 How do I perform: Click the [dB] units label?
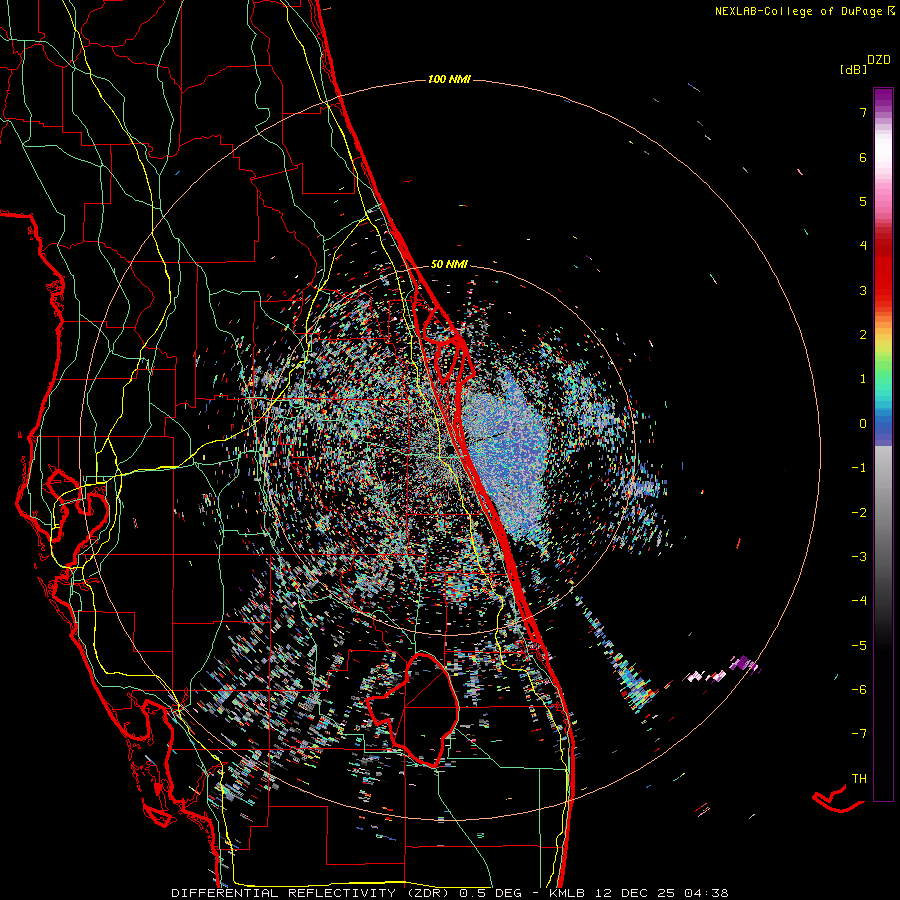point(853,69)
